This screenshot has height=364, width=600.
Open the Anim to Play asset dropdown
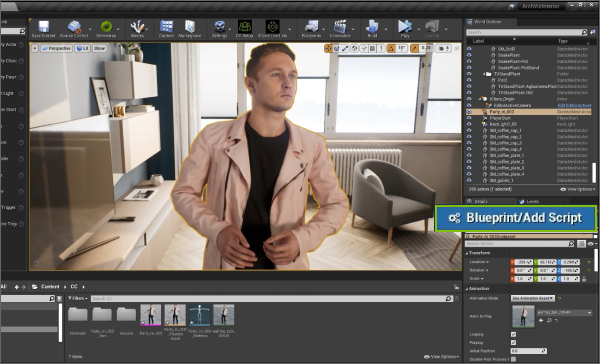click(x=565, y=313)
